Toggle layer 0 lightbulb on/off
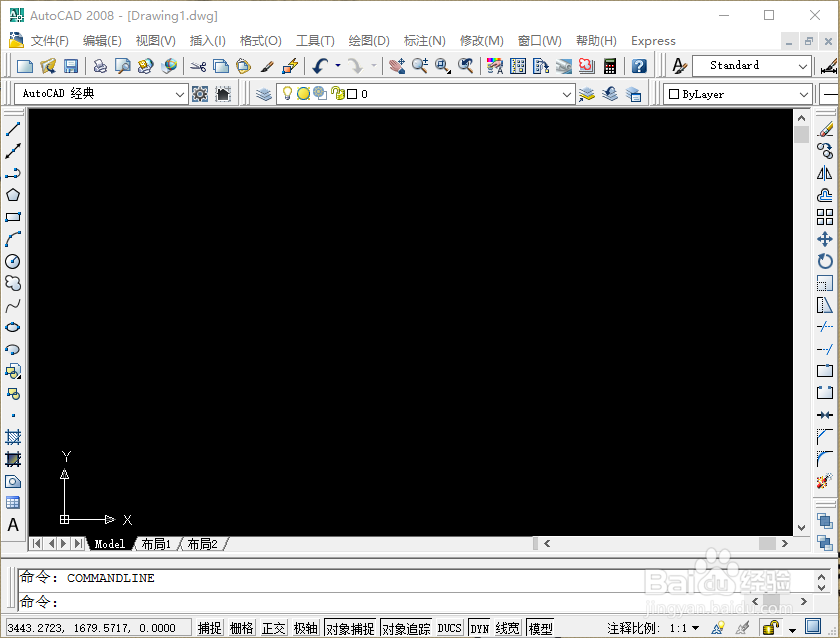The image size is (840, 638). tap(287, 94)
